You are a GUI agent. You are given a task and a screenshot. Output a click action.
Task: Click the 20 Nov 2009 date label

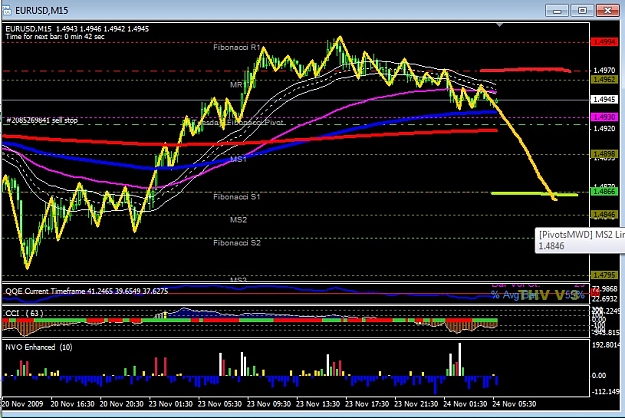[22, 404]
